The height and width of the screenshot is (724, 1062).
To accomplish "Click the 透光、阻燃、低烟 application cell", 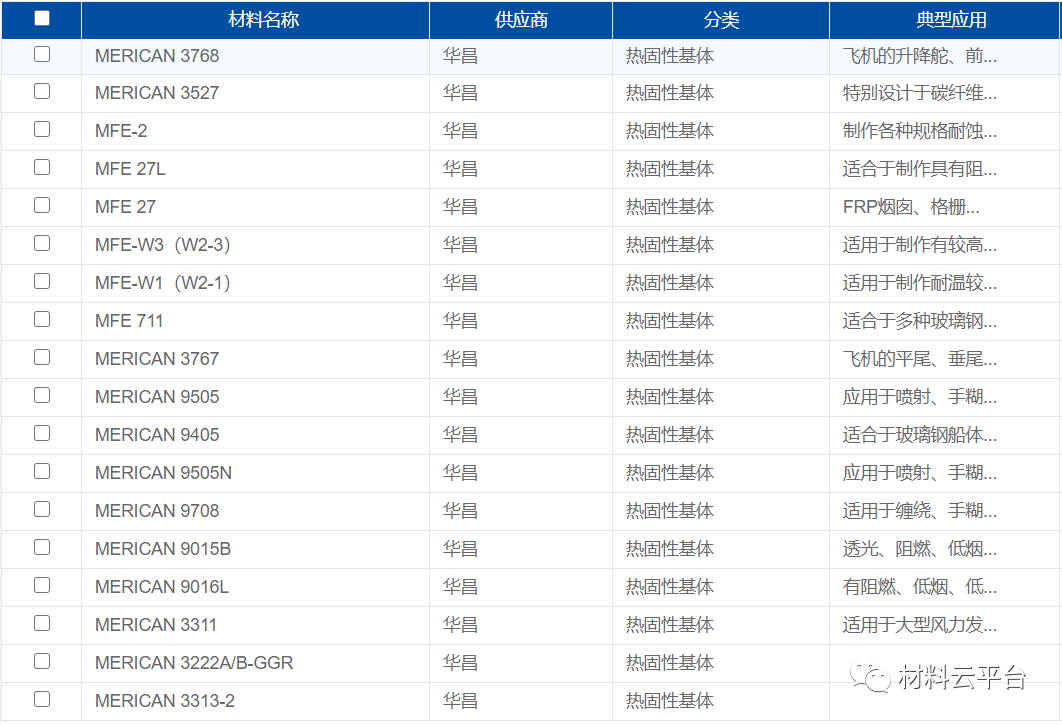I will (919, 549).
